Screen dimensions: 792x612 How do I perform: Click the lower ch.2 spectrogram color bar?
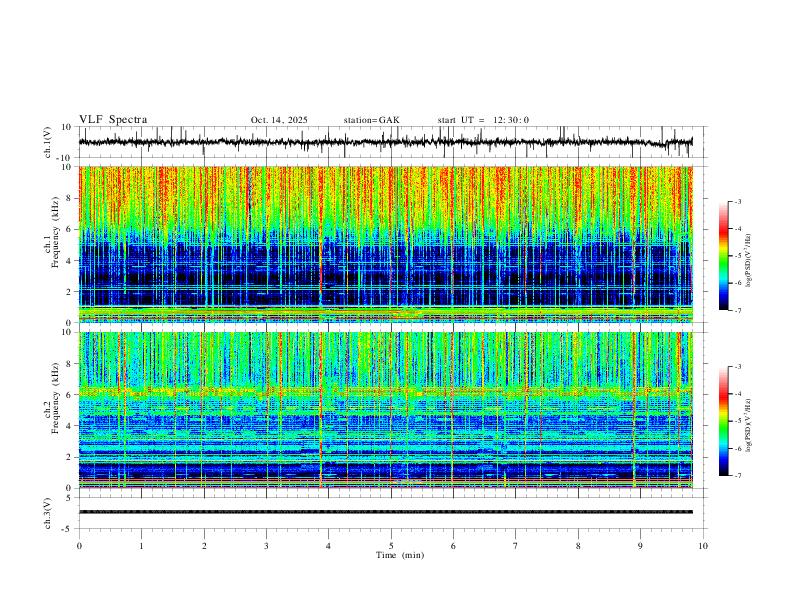click(x=723, y=421)
